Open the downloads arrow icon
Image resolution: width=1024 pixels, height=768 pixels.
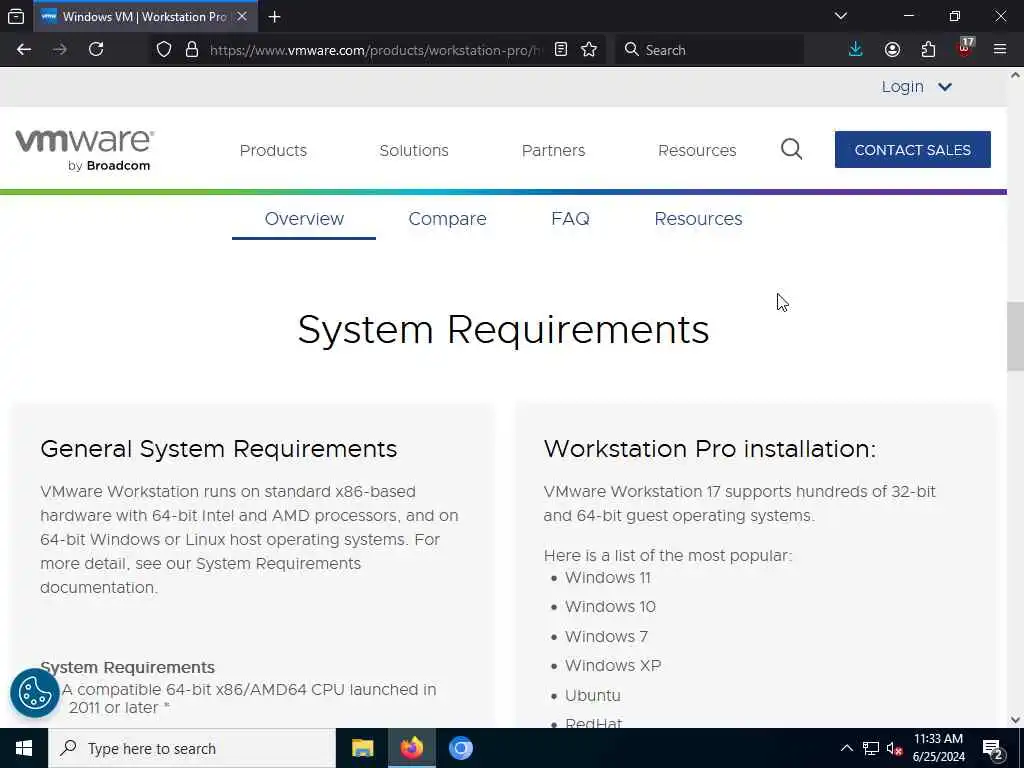tap(856, 50)
